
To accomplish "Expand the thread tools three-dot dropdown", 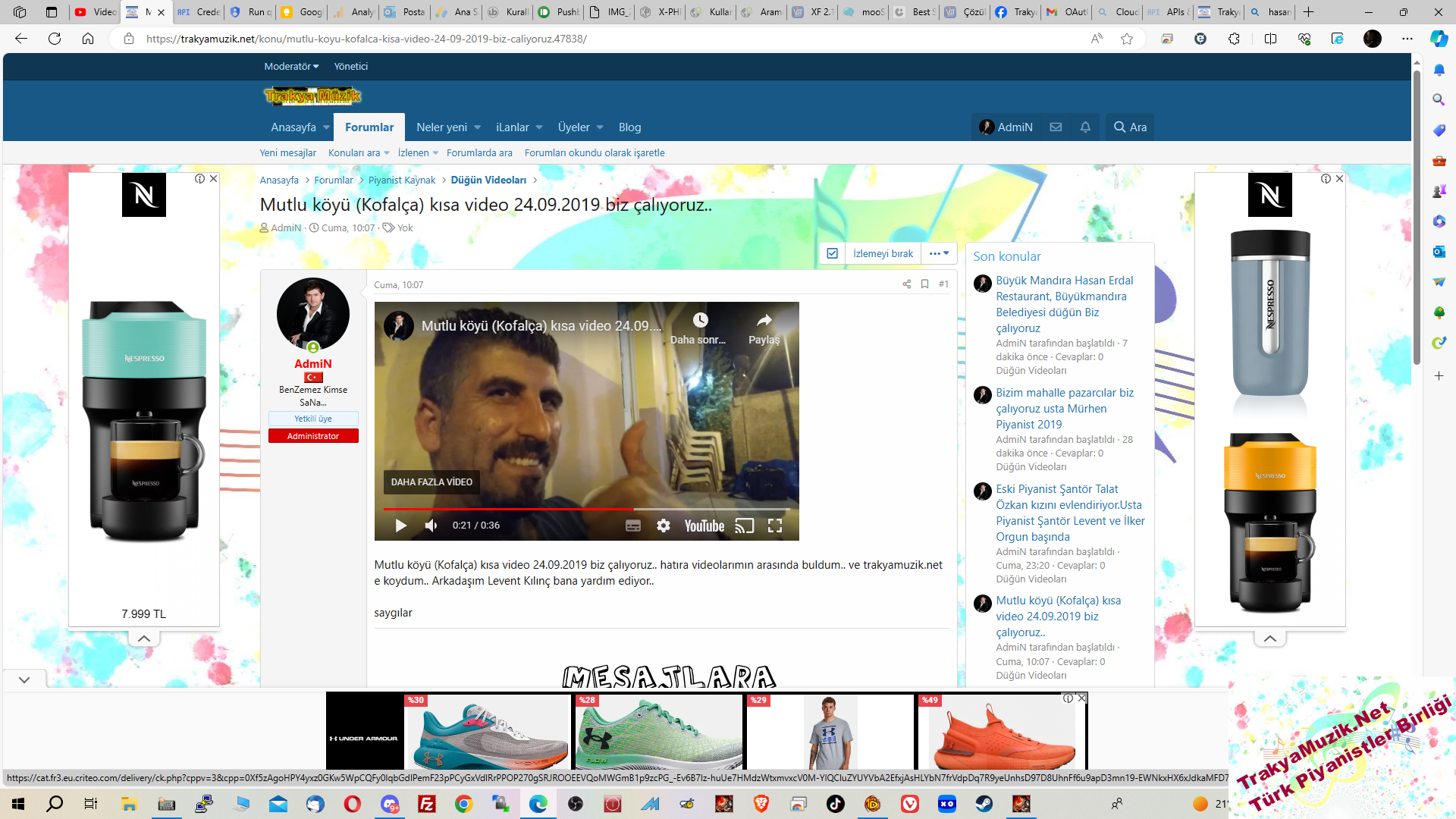I will (x=939, y=253).
